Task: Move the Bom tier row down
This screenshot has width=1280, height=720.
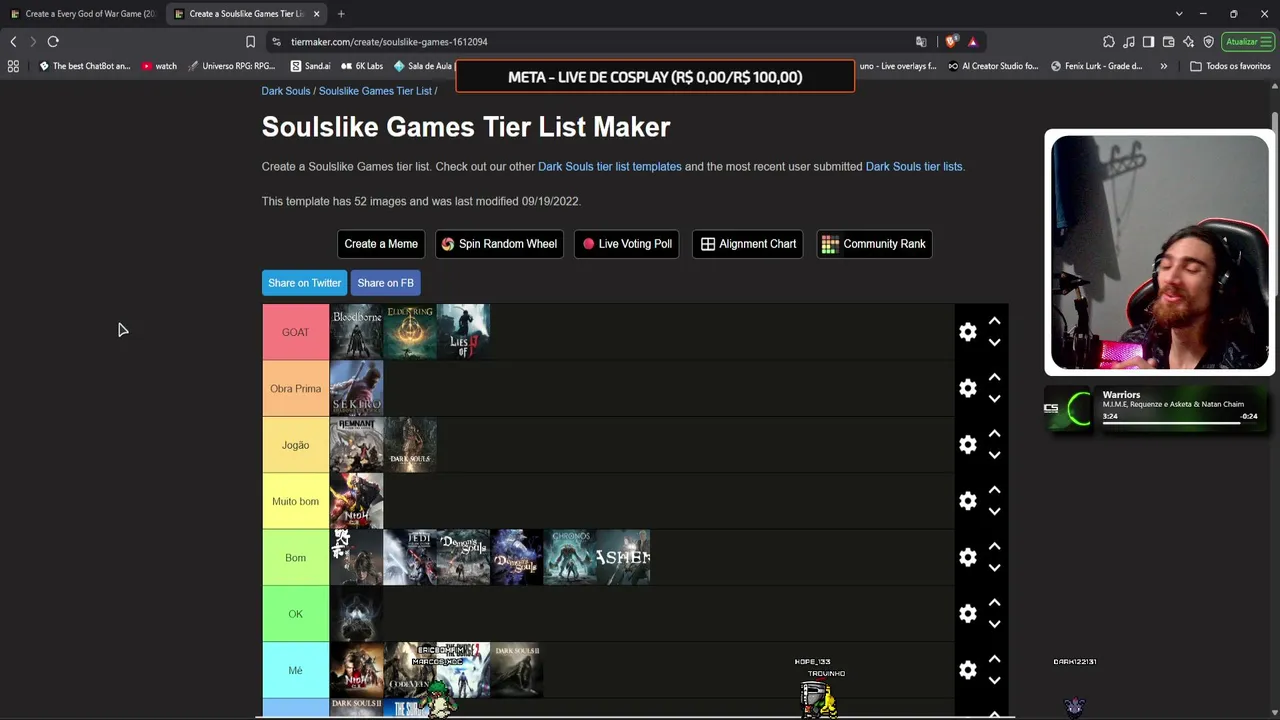Action: tap(994, 568)
